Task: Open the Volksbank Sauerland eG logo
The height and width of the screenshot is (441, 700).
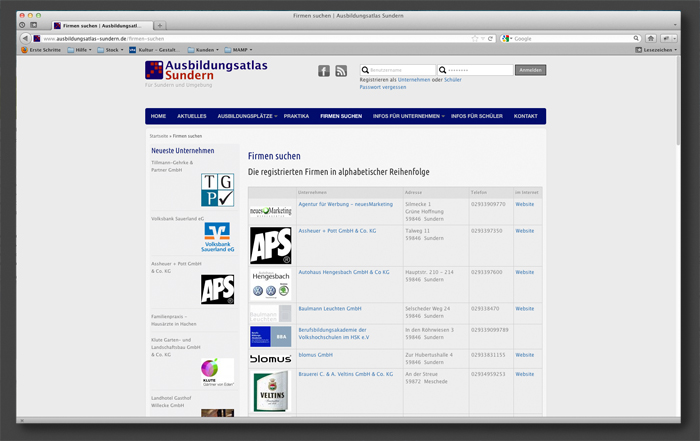Action: click(217, 237)
